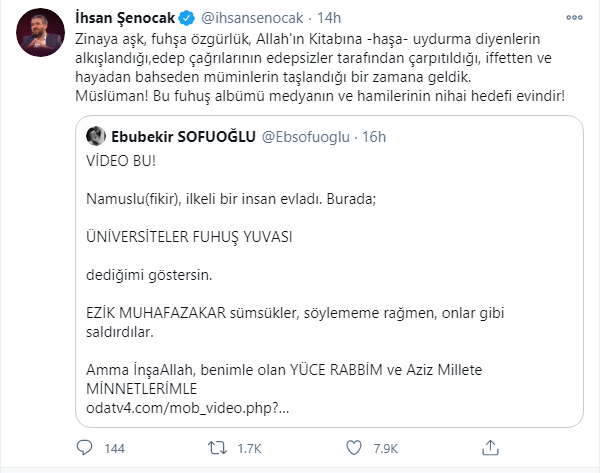Open the quoted tweet at 'ÜNİVERSİTELER FUHUŞ YUVASI'
The height and width of the screenshot is (473, 608).
(189, 236)
